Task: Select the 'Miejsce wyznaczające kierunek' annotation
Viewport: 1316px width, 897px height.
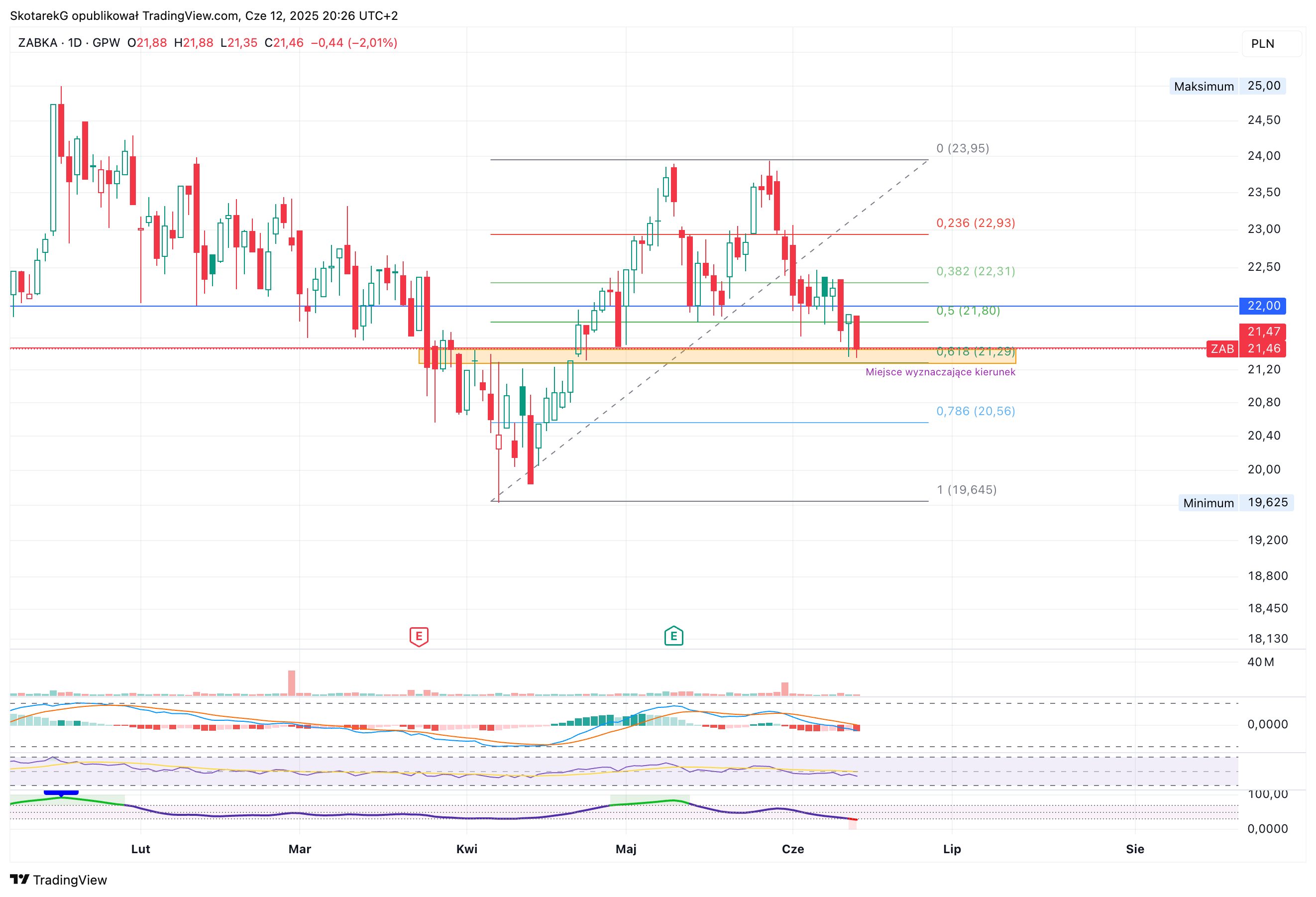Action: pyautogui.click(x=940, y=372)
